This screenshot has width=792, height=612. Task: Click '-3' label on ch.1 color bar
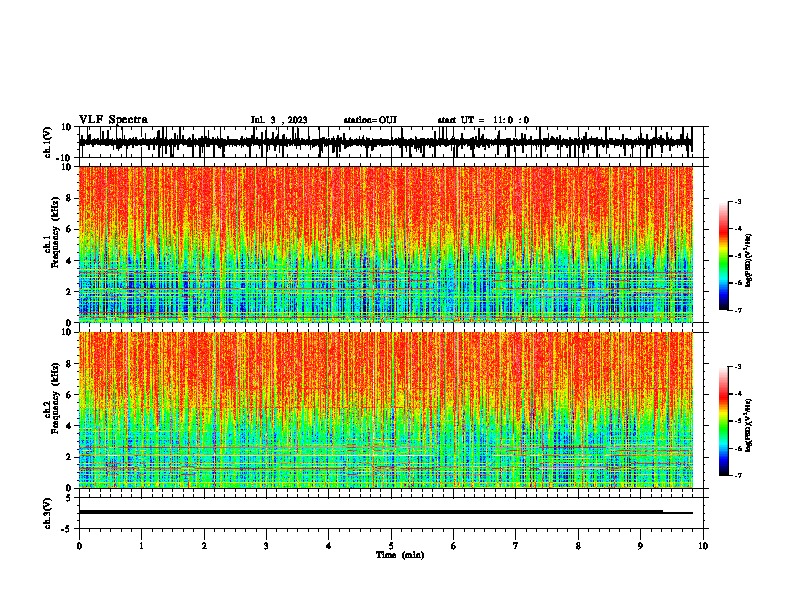[738, 201]
